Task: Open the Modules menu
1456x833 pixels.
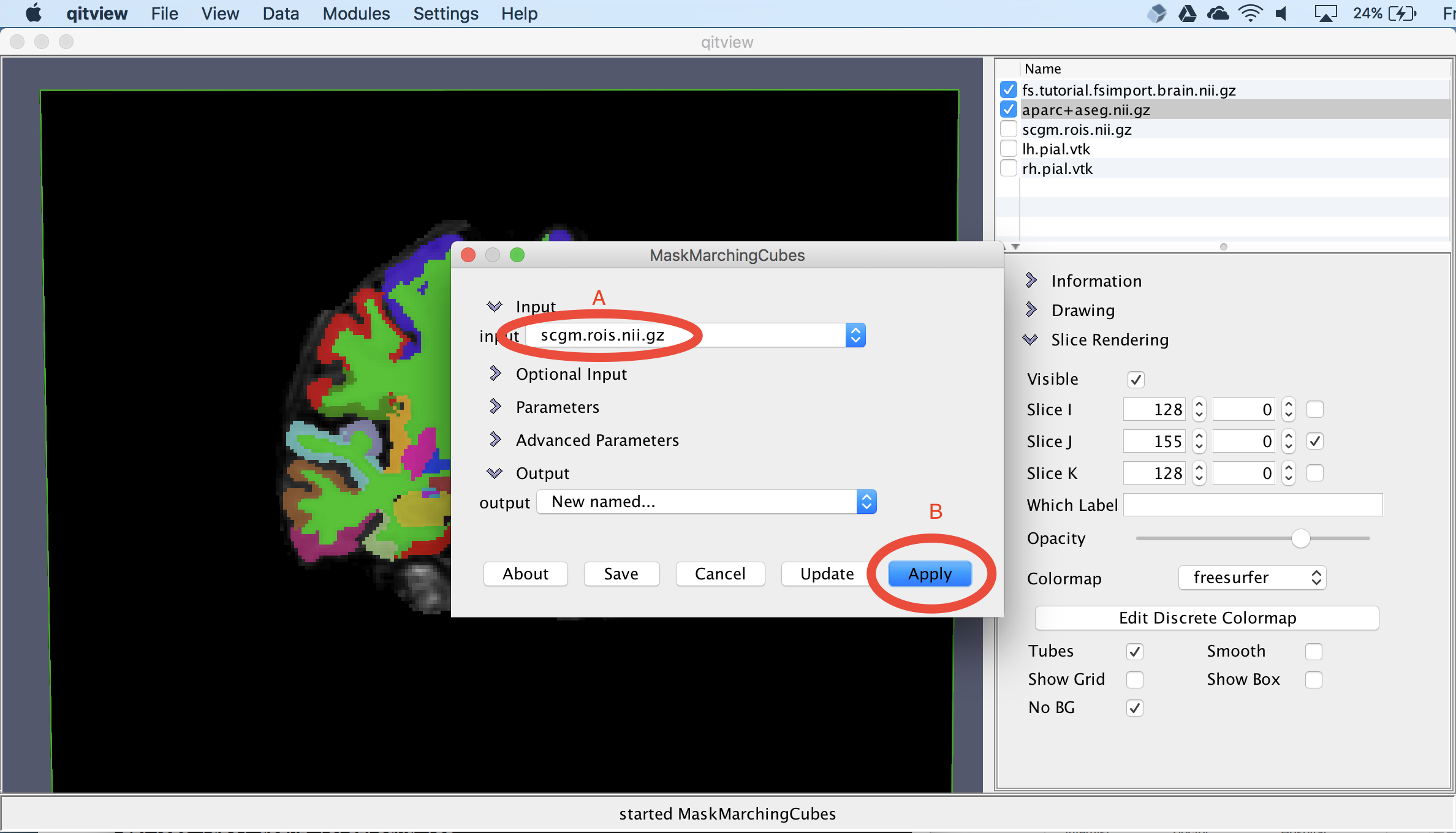Action: (356, 13)
